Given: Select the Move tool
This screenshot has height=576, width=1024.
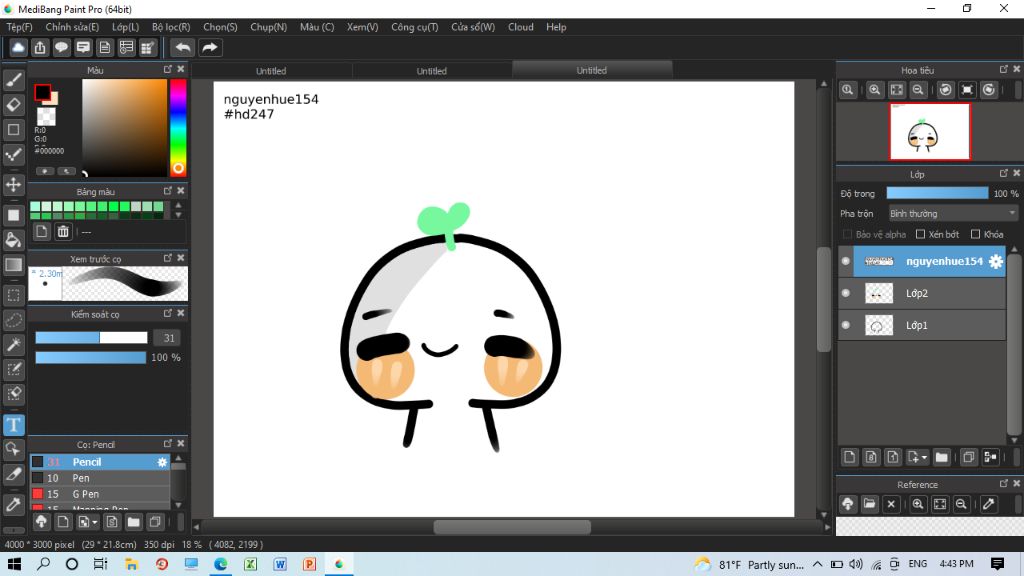Looking at the screenshot, I should tap(14, 185).
